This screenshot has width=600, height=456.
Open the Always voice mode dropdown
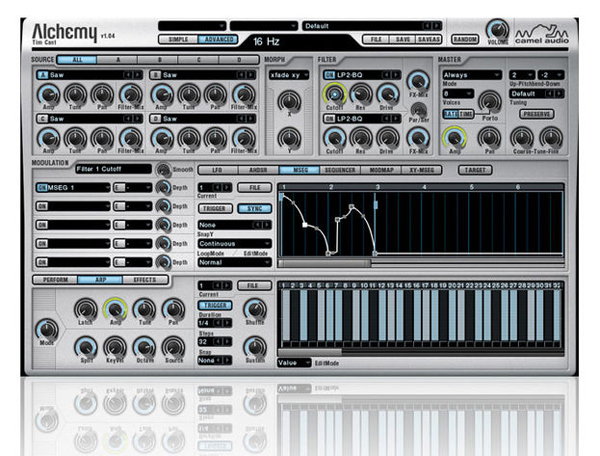pos(468,74)
